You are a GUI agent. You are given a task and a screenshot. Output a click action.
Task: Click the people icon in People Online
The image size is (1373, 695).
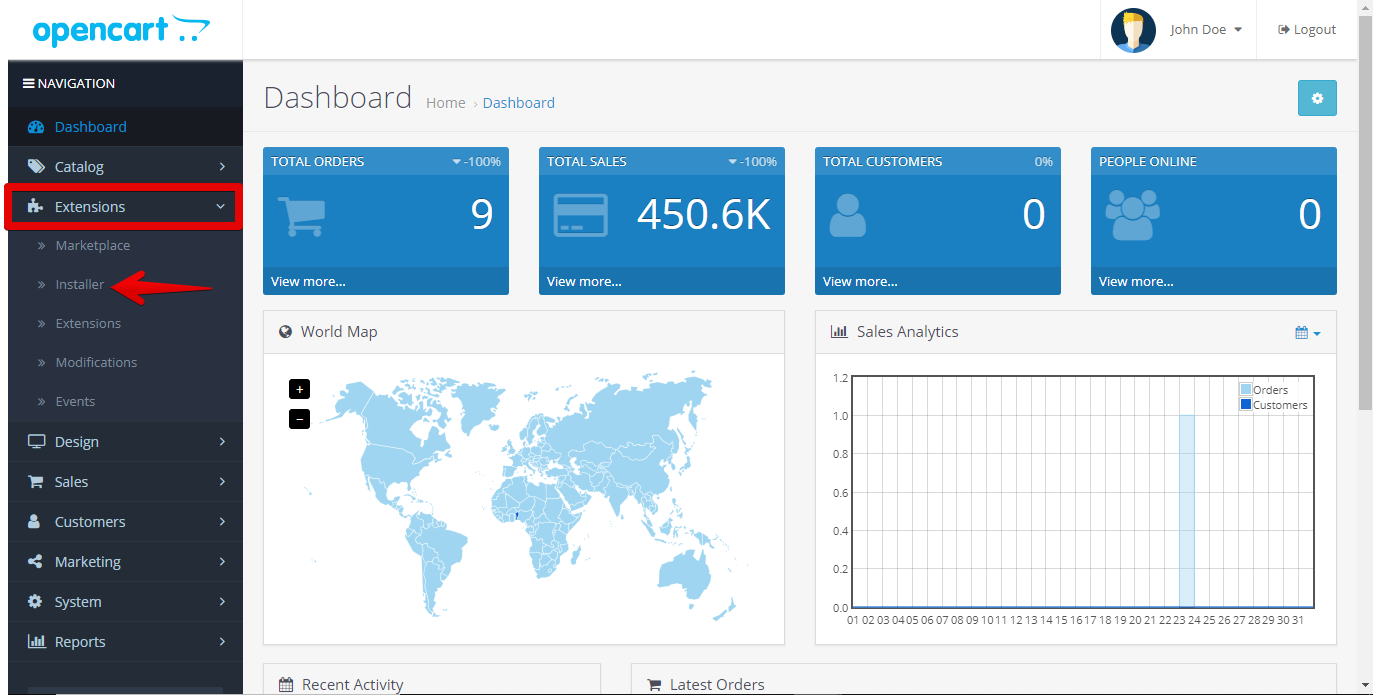[1133, 214]
